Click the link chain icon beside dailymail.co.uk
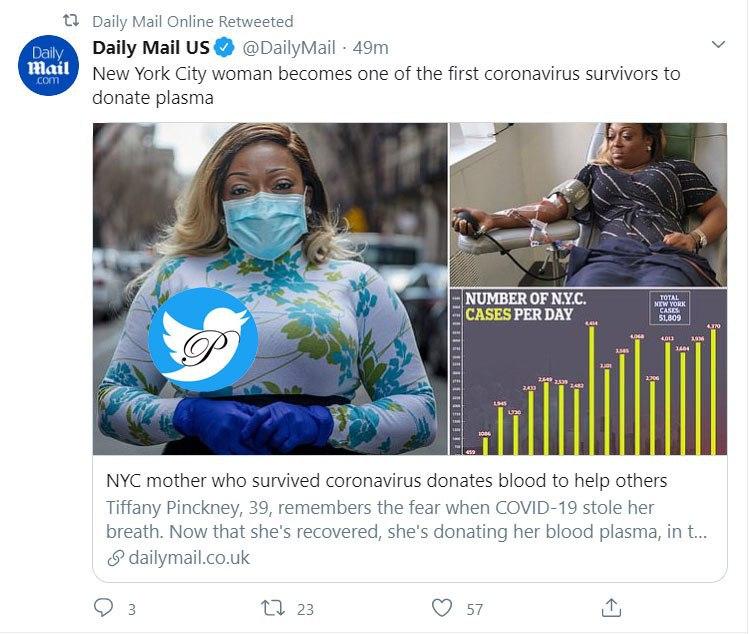The width and height of the screenshot is (749, 634). click(x=116, y=557)
